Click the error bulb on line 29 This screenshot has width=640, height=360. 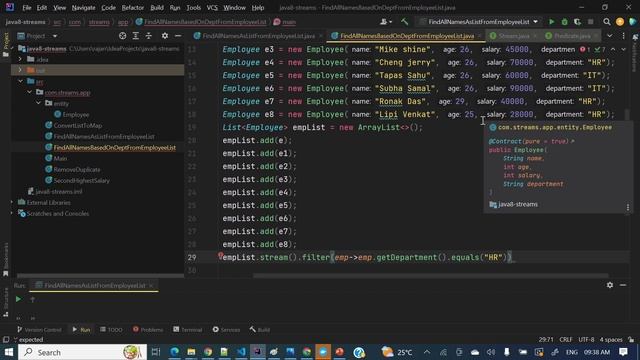tap(220, 256)
